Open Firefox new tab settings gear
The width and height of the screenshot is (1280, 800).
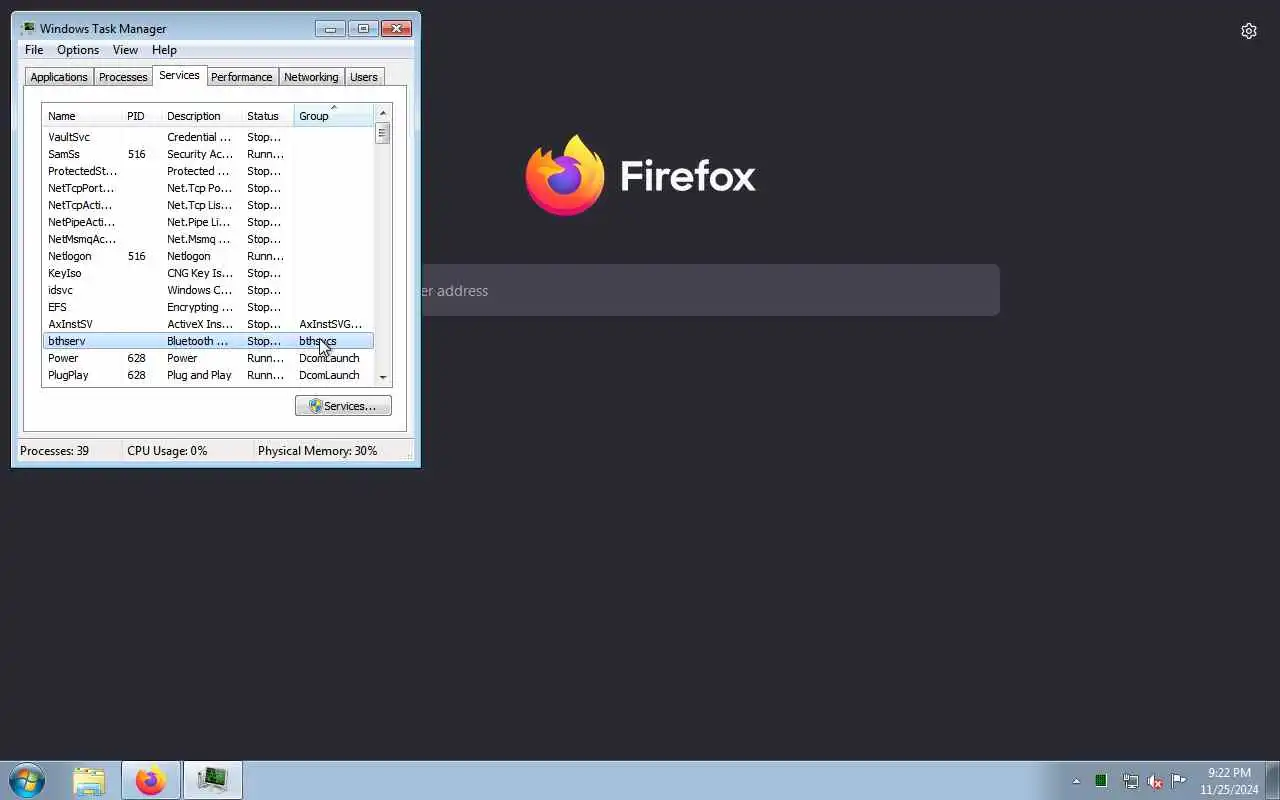click(1249, 31)
